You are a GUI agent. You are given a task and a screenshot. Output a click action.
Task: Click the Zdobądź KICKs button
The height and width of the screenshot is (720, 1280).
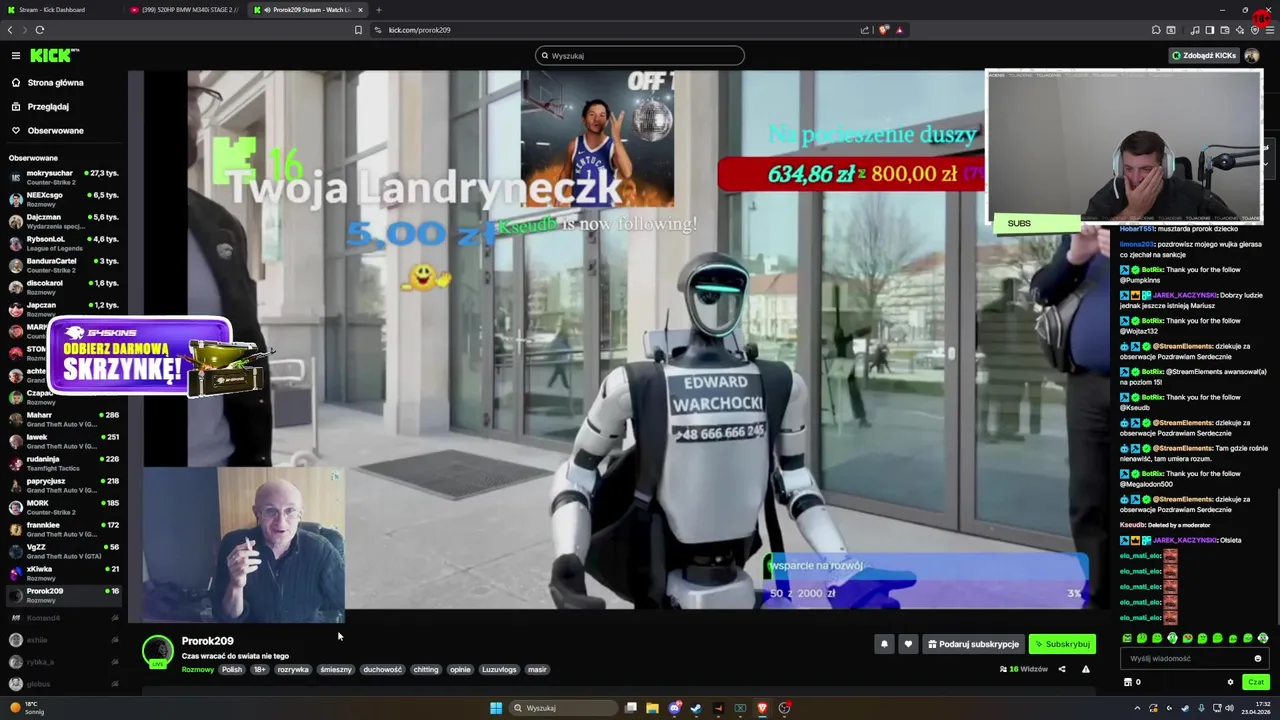point(1204,55)
